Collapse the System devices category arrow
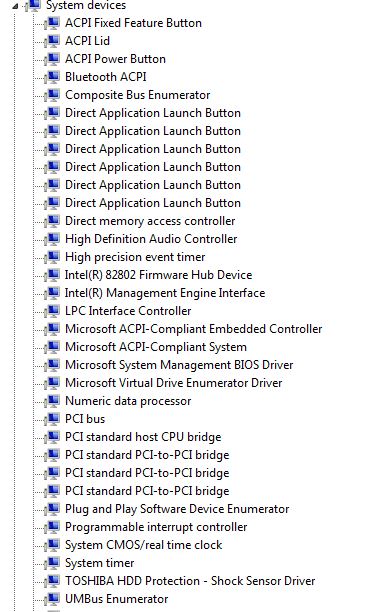 [x=15, y=5]
